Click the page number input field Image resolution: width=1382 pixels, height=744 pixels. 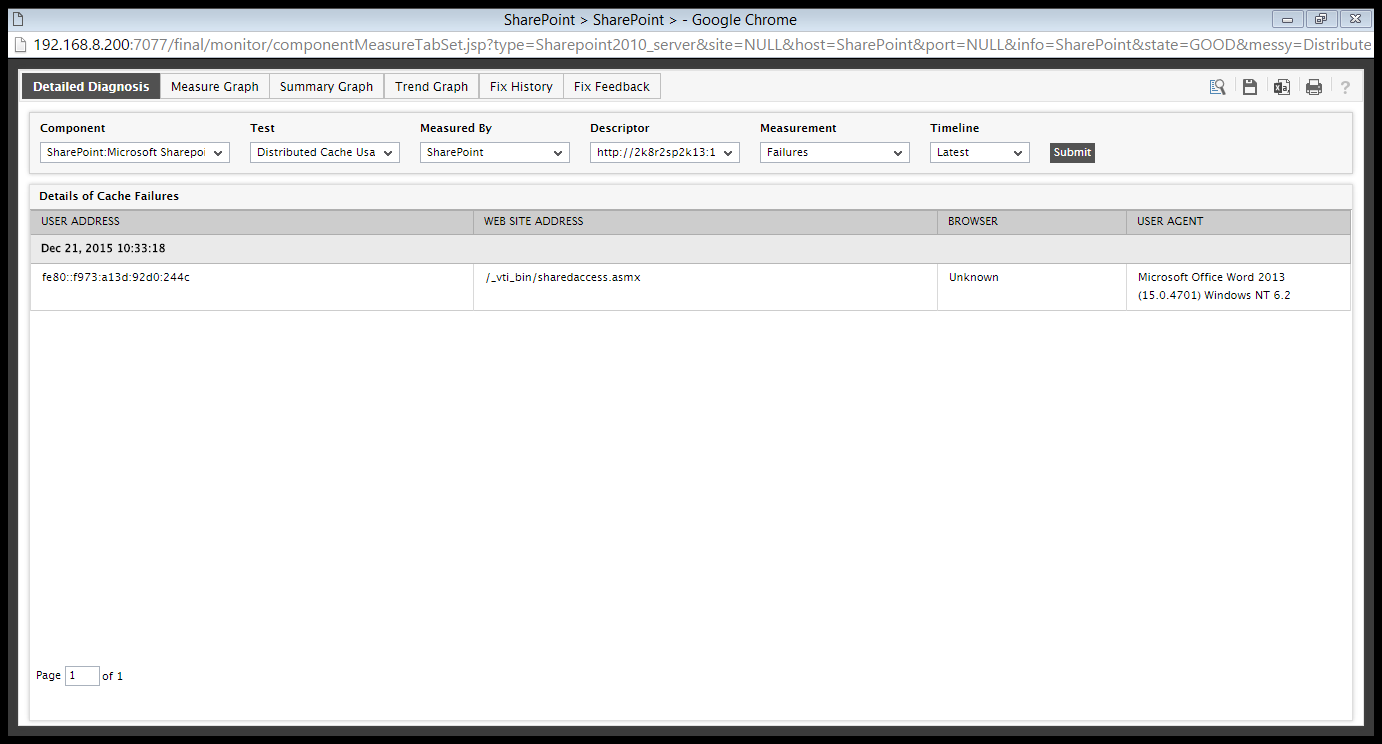(x=82, y=676)
